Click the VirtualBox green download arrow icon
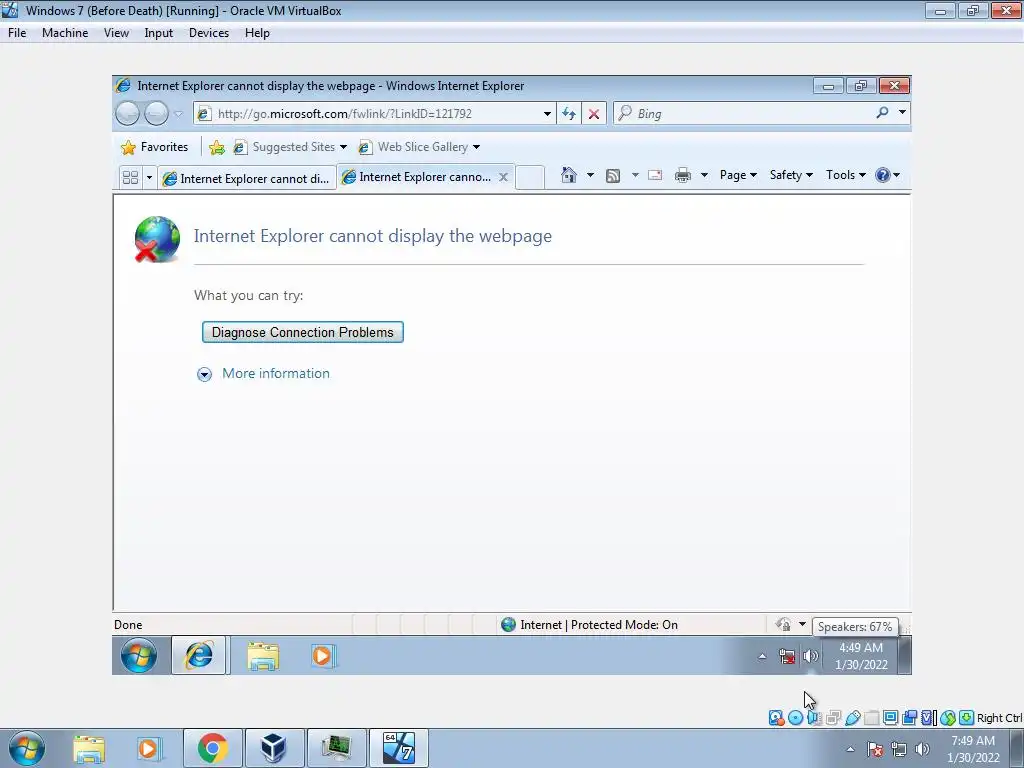 pyautogui.click(x=967, y=718)
